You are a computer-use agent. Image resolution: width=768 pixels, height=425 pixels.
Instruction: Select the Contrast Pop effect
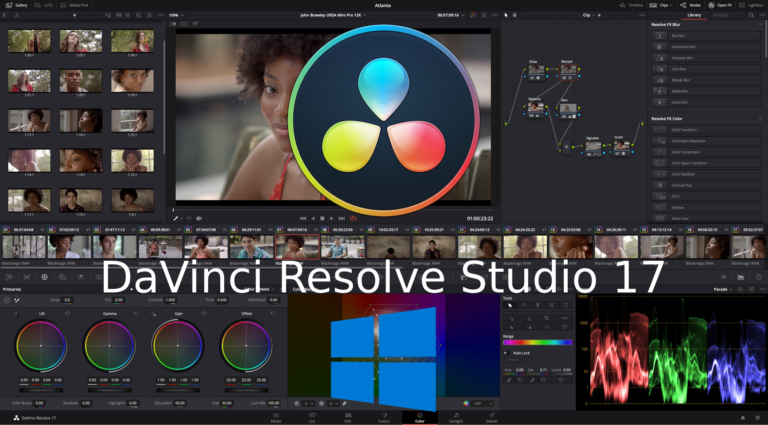pos(706,185)
